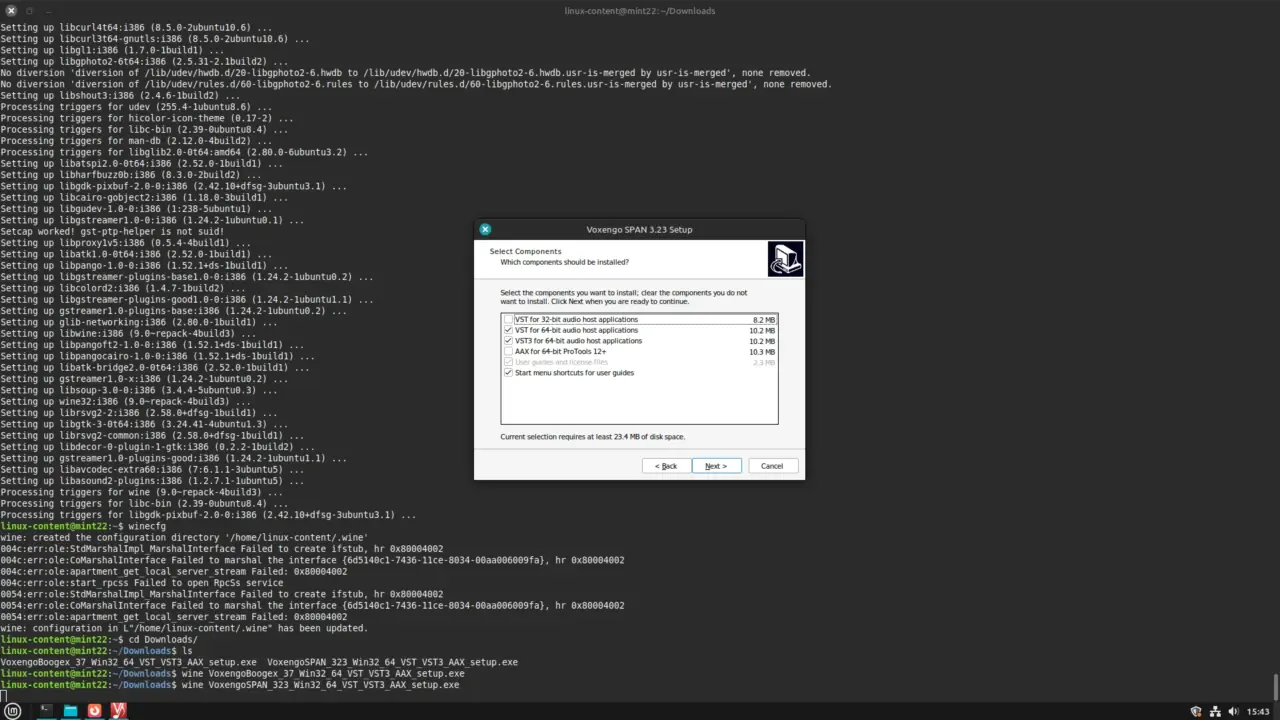Click the installer computer icon in dialog header

pyautogui.click(x=785, y=258)
